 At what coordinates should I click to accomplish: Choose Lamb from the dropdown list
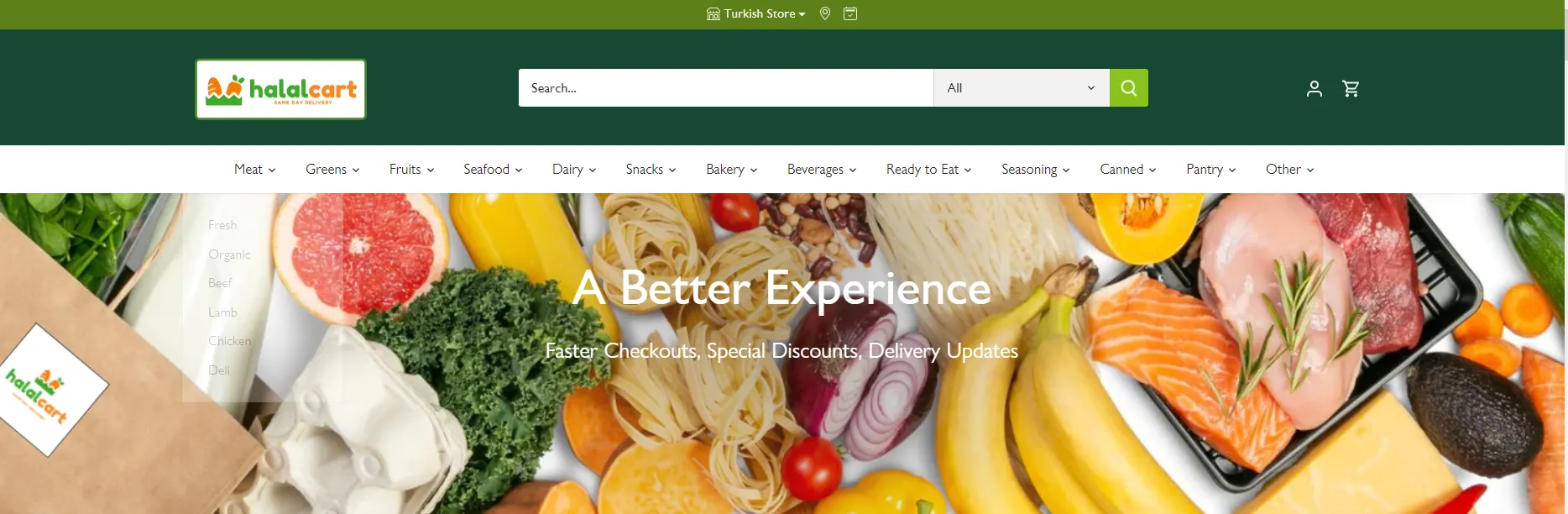[x=222, y=312]
